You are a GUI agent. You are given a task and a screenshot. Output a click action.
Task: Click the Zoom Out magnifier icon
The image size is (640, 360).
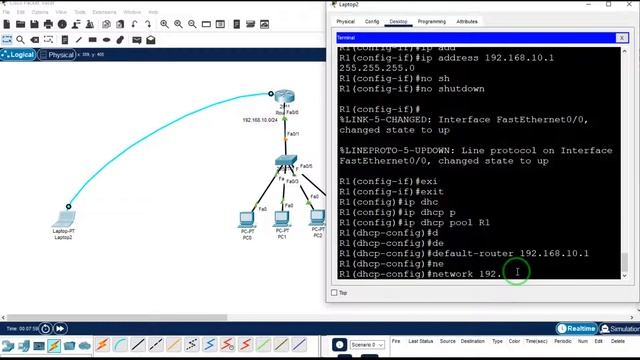tap(192, 24)
